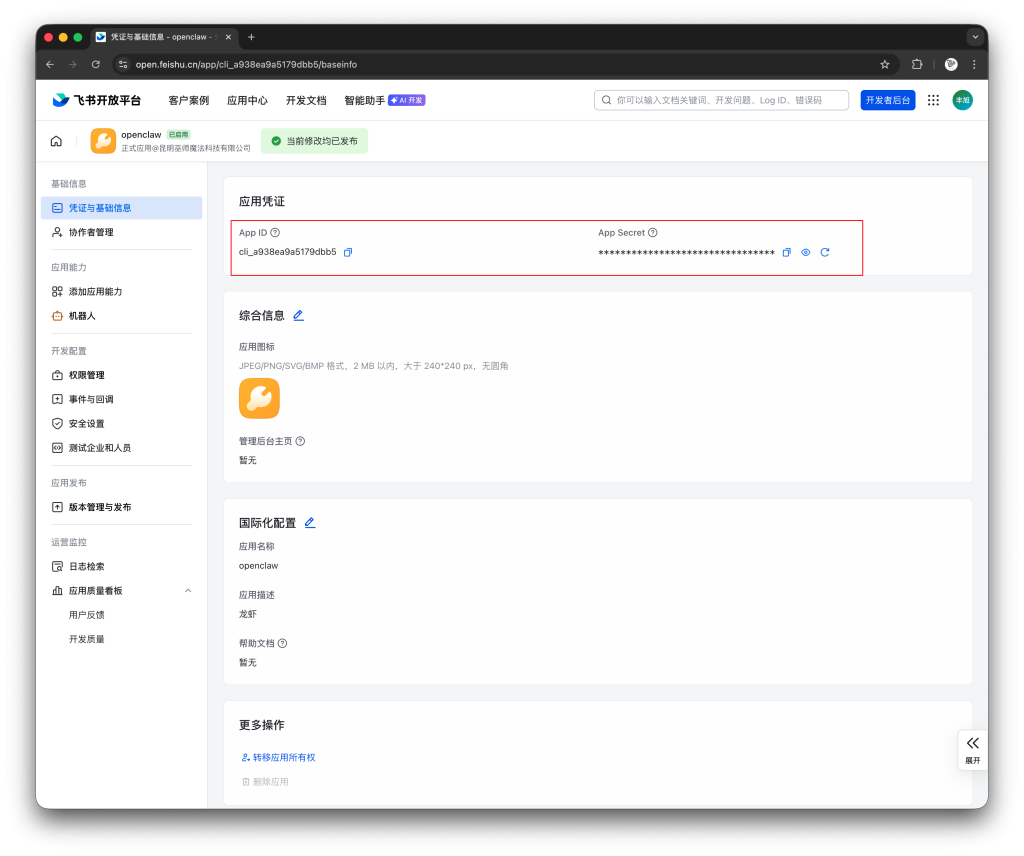Reveal App Secret with the eye icon

[805, 252]
